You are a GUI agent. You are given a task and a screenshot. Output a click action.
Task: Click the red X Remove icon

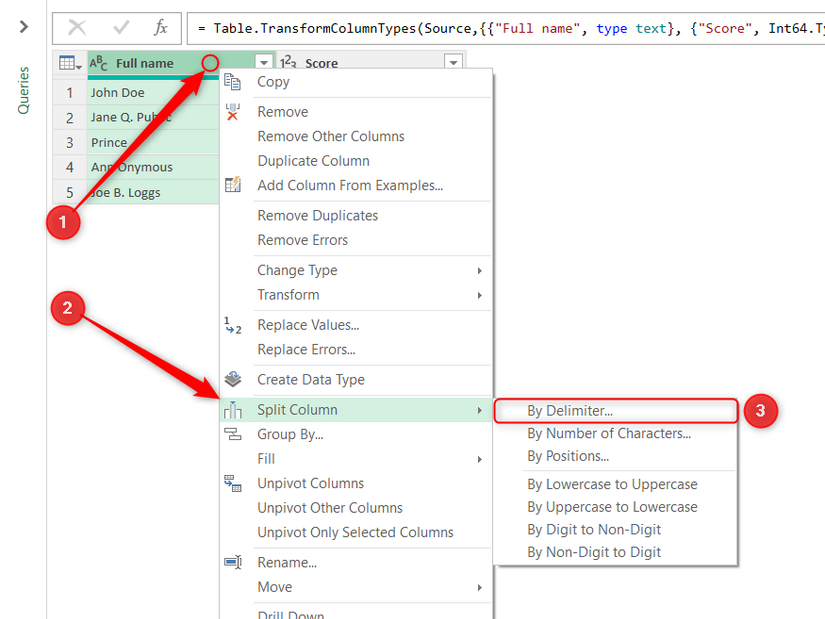(233, 112)
